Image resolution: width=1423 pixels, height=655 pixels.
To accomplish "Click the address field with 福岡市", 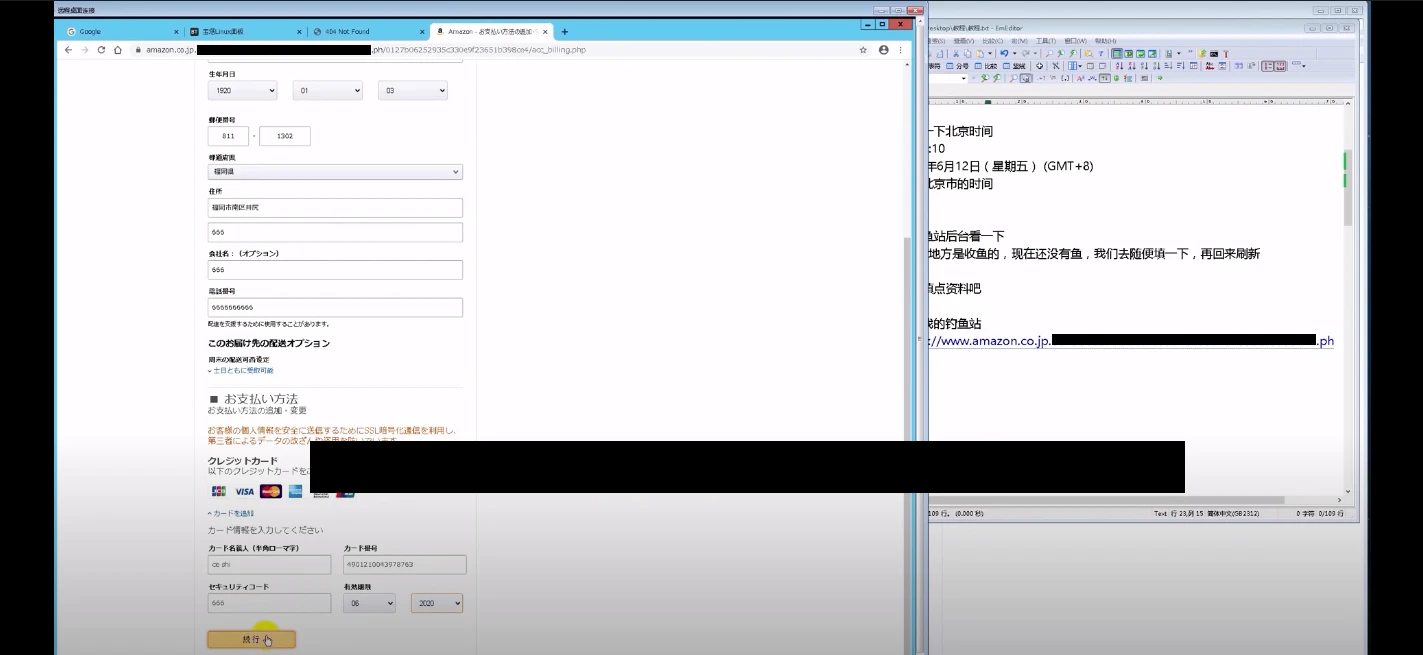I will pyautogui.click(x=335, y=207).
